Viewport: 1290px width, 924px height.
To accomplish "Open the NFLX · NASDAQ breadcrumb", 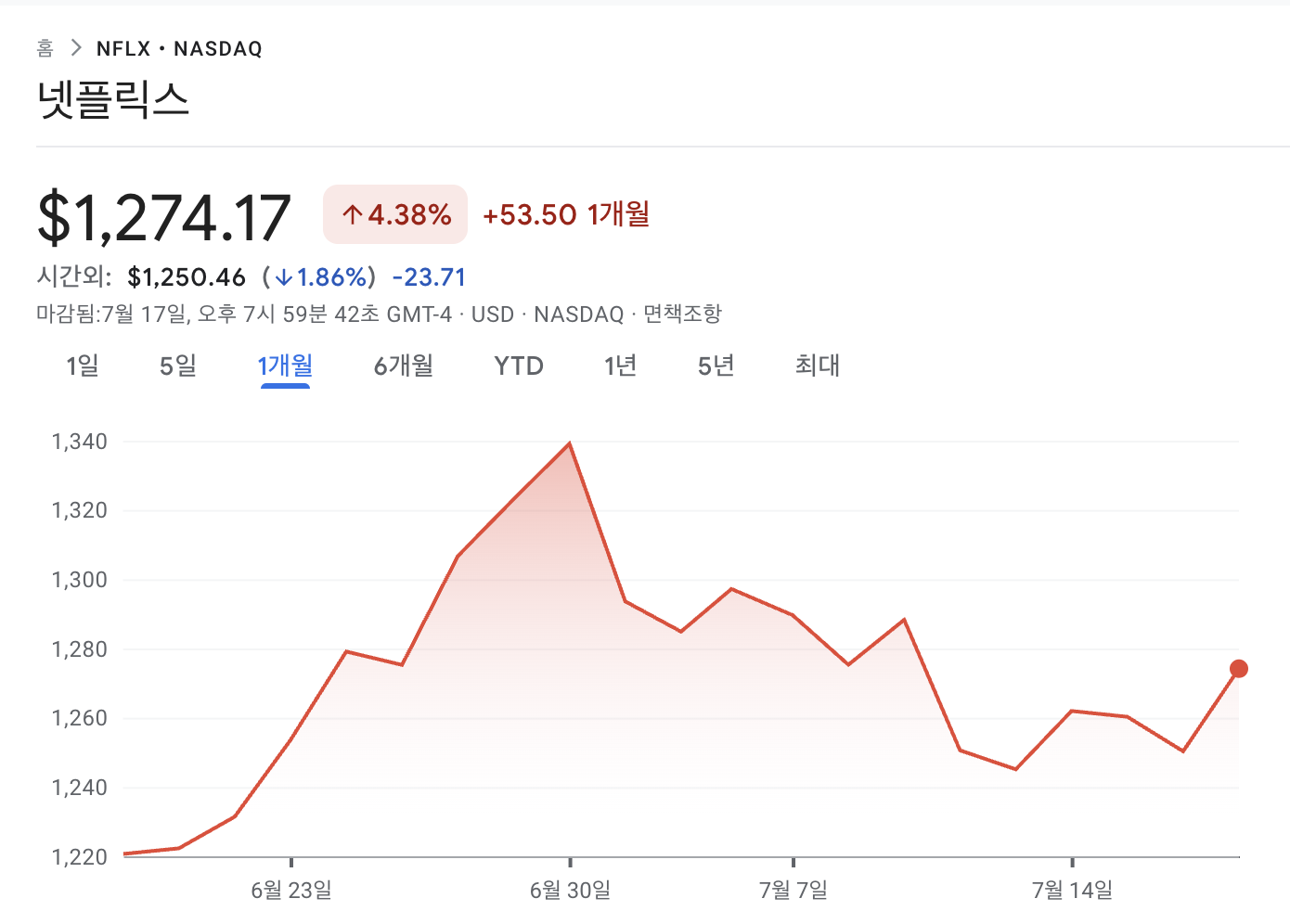I will (179, 48).
